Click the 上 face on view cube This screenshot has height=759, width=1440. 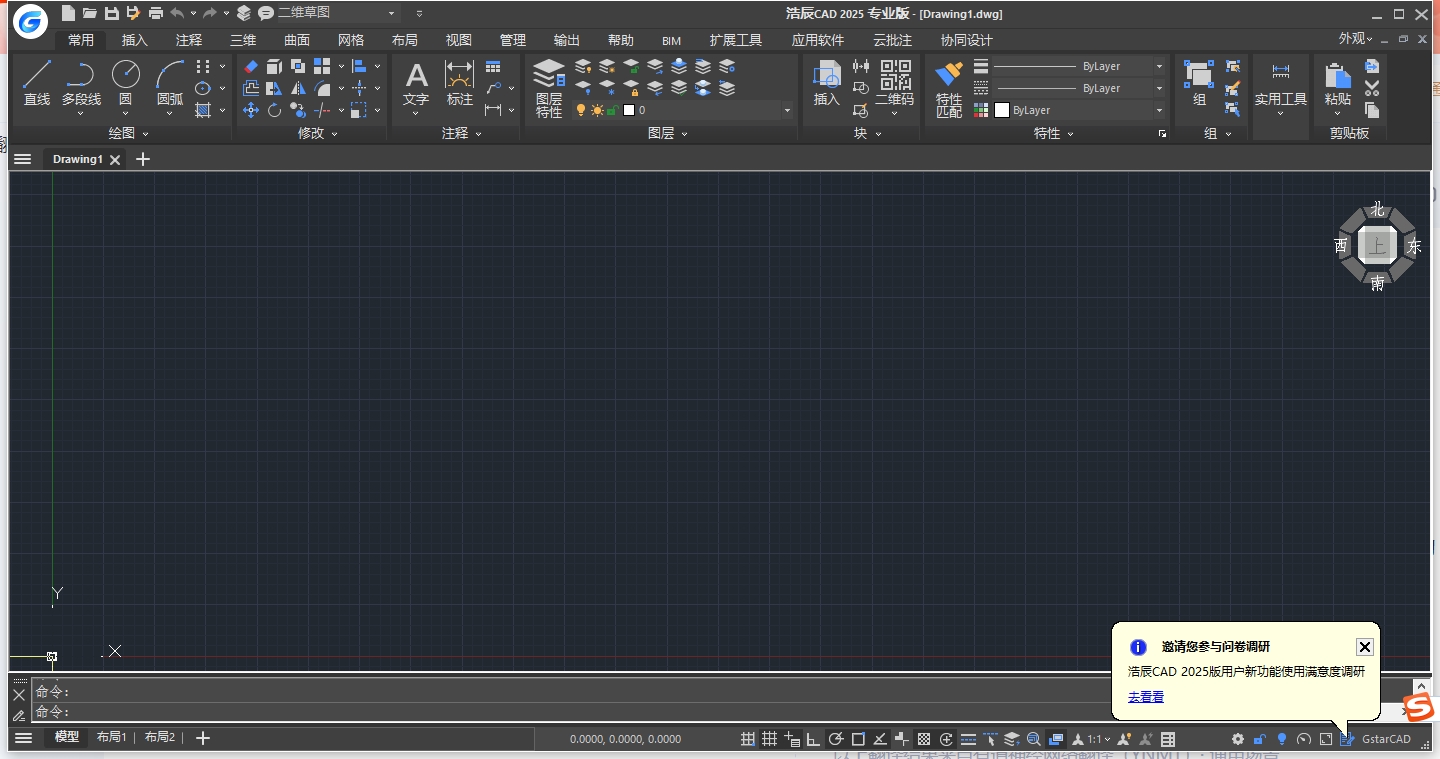point(1378,245)
